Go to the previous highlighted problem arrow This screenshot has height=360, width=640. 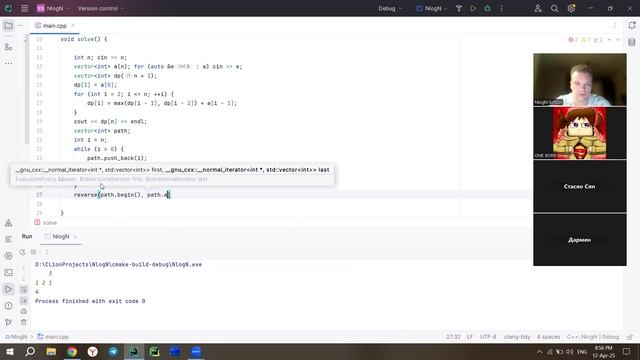[609, 40]
